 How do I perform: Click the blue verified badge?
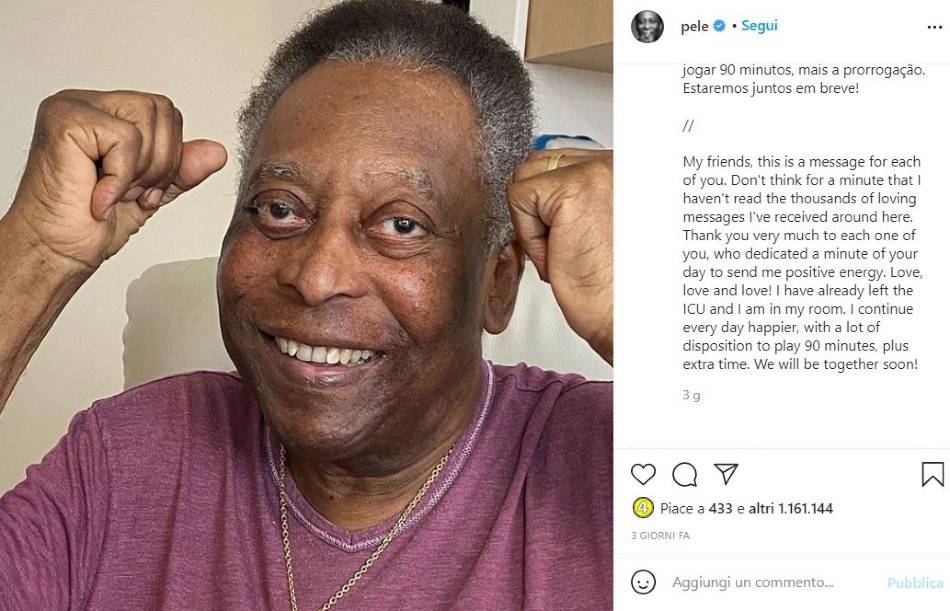point(719,26)
